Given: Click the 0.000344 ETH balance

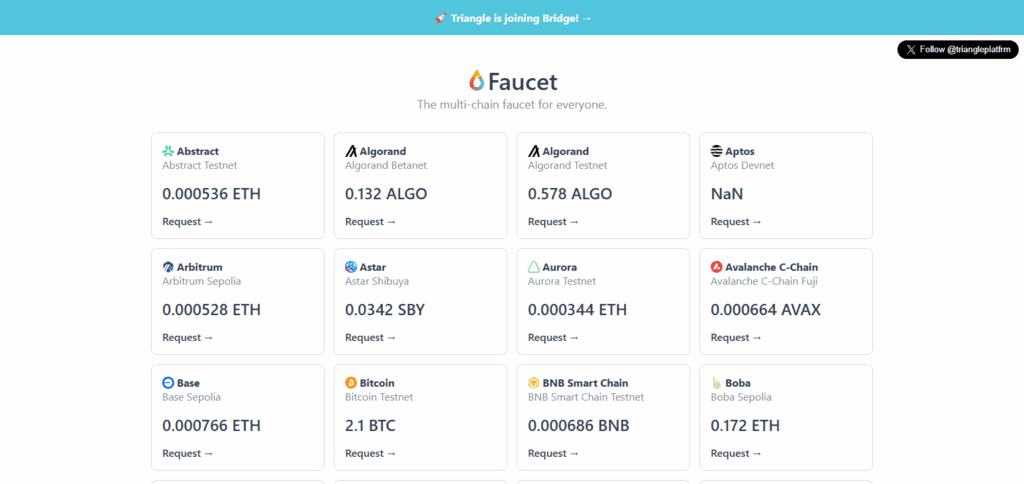Looking at the screenshot, I should click(577, 310).
